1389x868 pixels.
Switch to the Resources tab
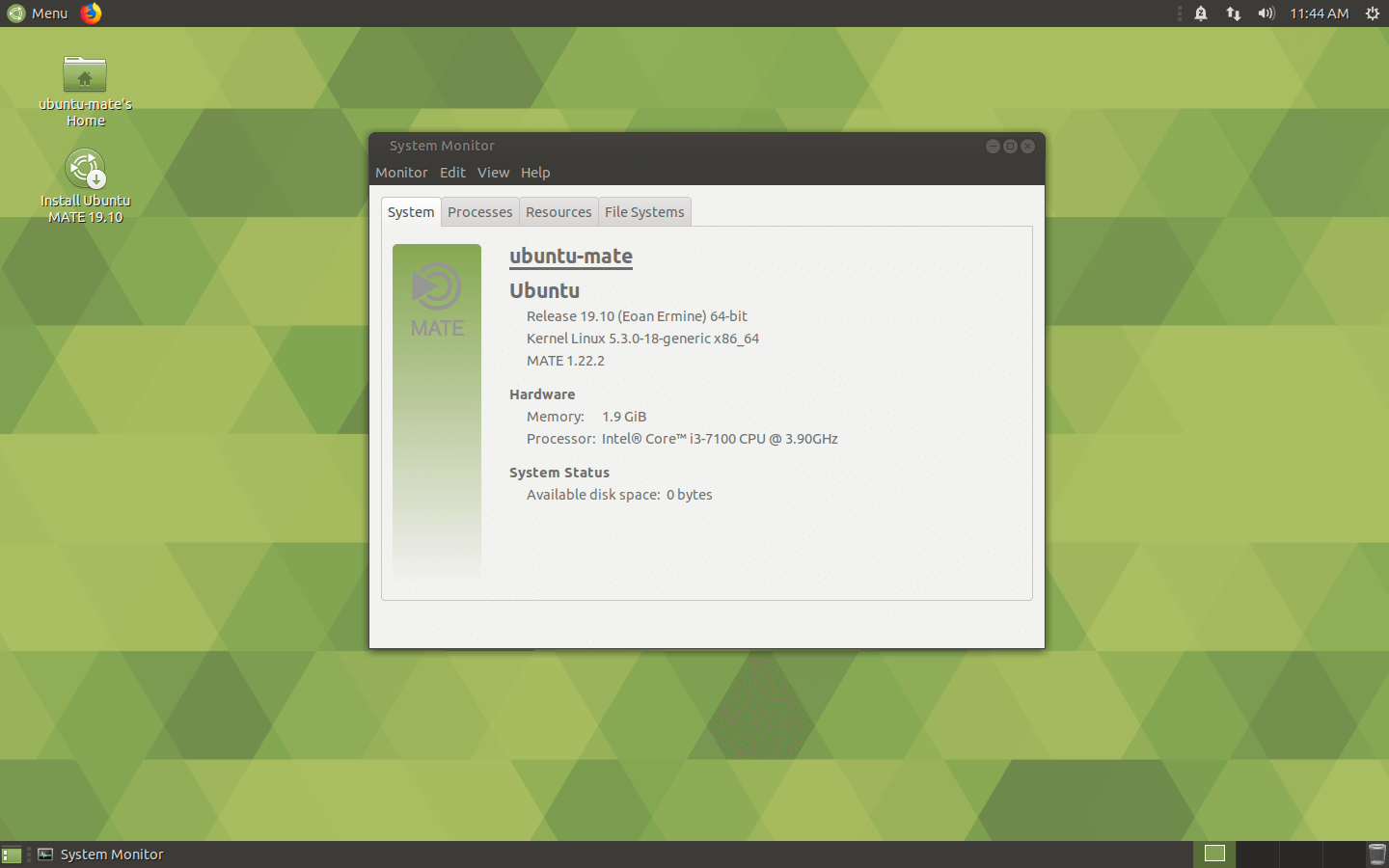pos(558,212)
